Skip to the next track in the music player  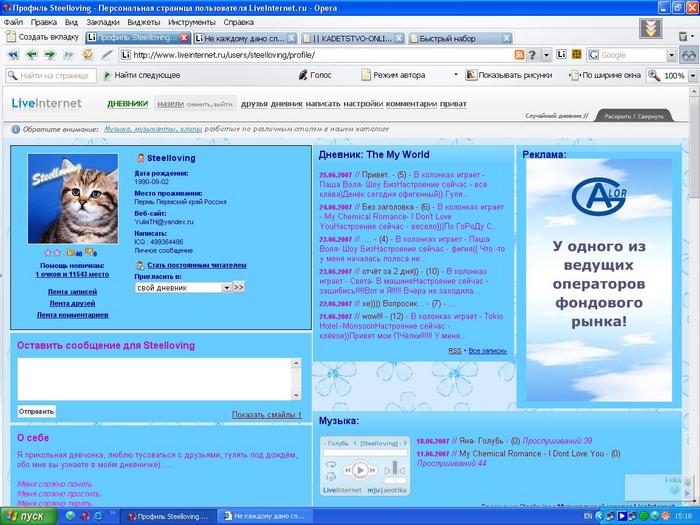point(374,470)
